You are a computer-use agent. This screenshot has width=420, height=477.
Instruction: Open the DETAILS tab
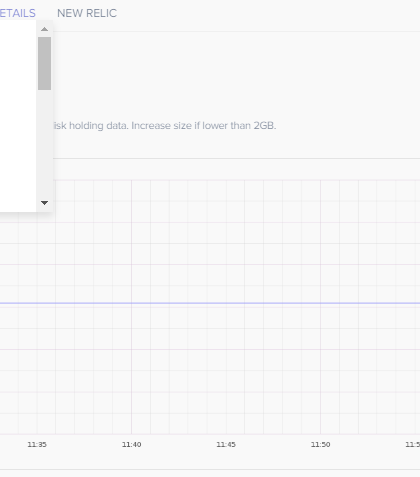pos(18,13)
